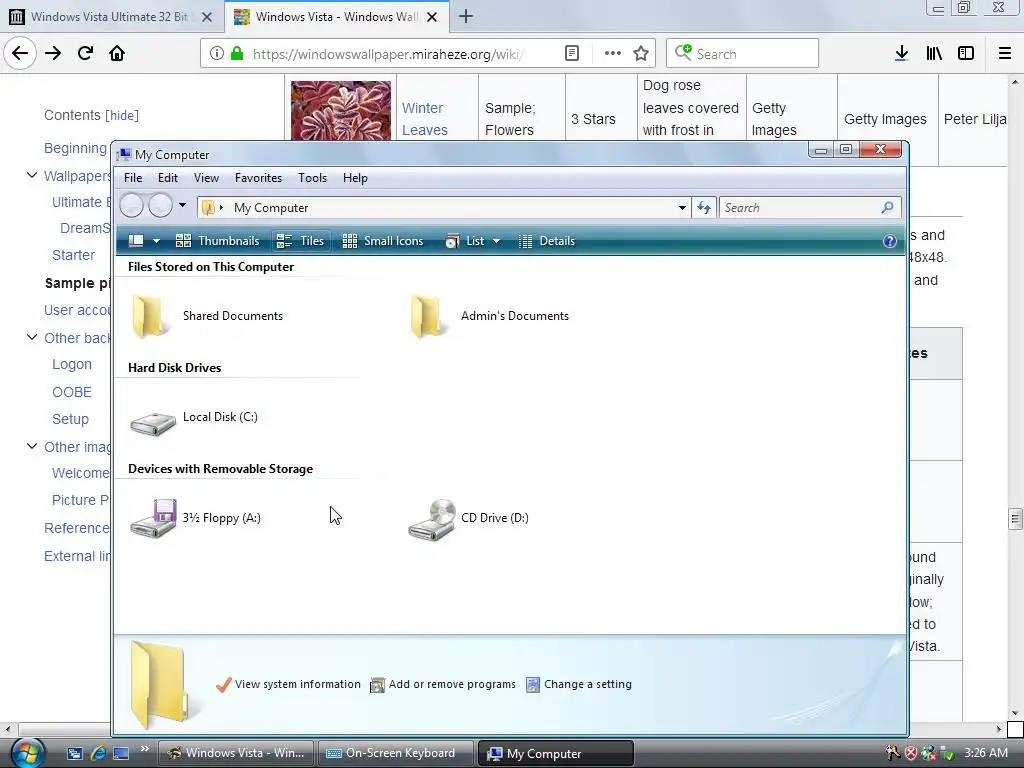Viewport: 1024px width, 768px height.
Task: Click the Winter Leaves wallpaper thumbnail
Action: pyautogui.click(x=341, y=110)
